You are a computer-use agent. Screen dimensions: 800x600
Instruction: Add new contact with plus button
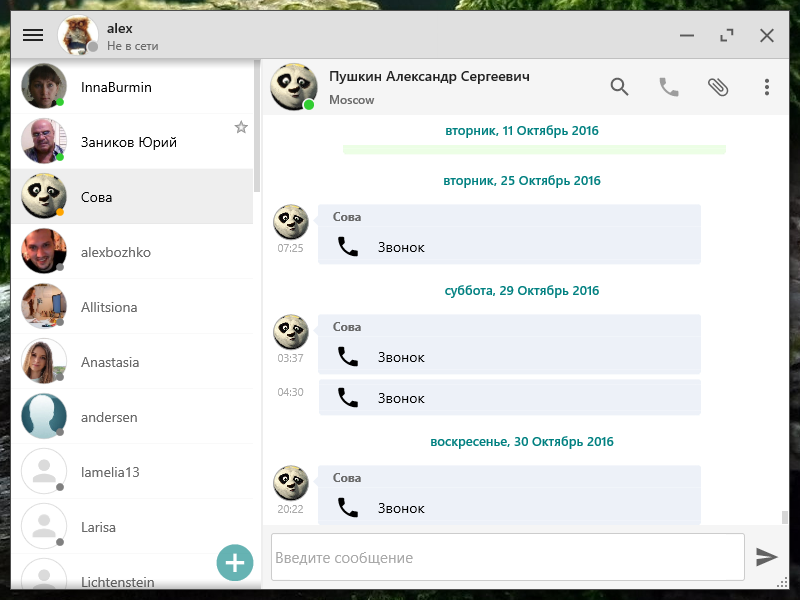pos(235,563)
